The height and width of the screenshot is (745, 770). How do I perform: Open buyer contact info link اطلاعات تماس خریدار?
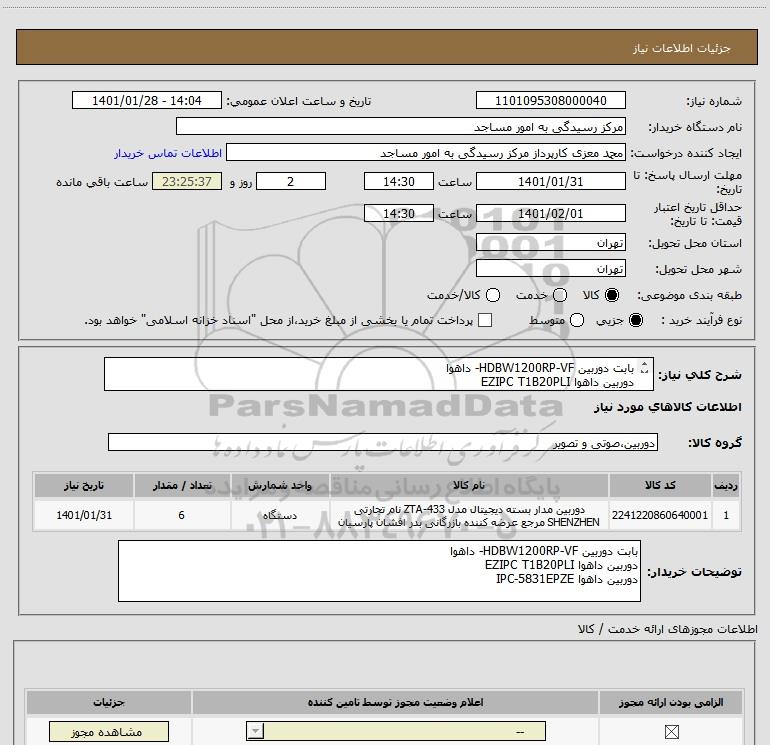pos(168,153)
